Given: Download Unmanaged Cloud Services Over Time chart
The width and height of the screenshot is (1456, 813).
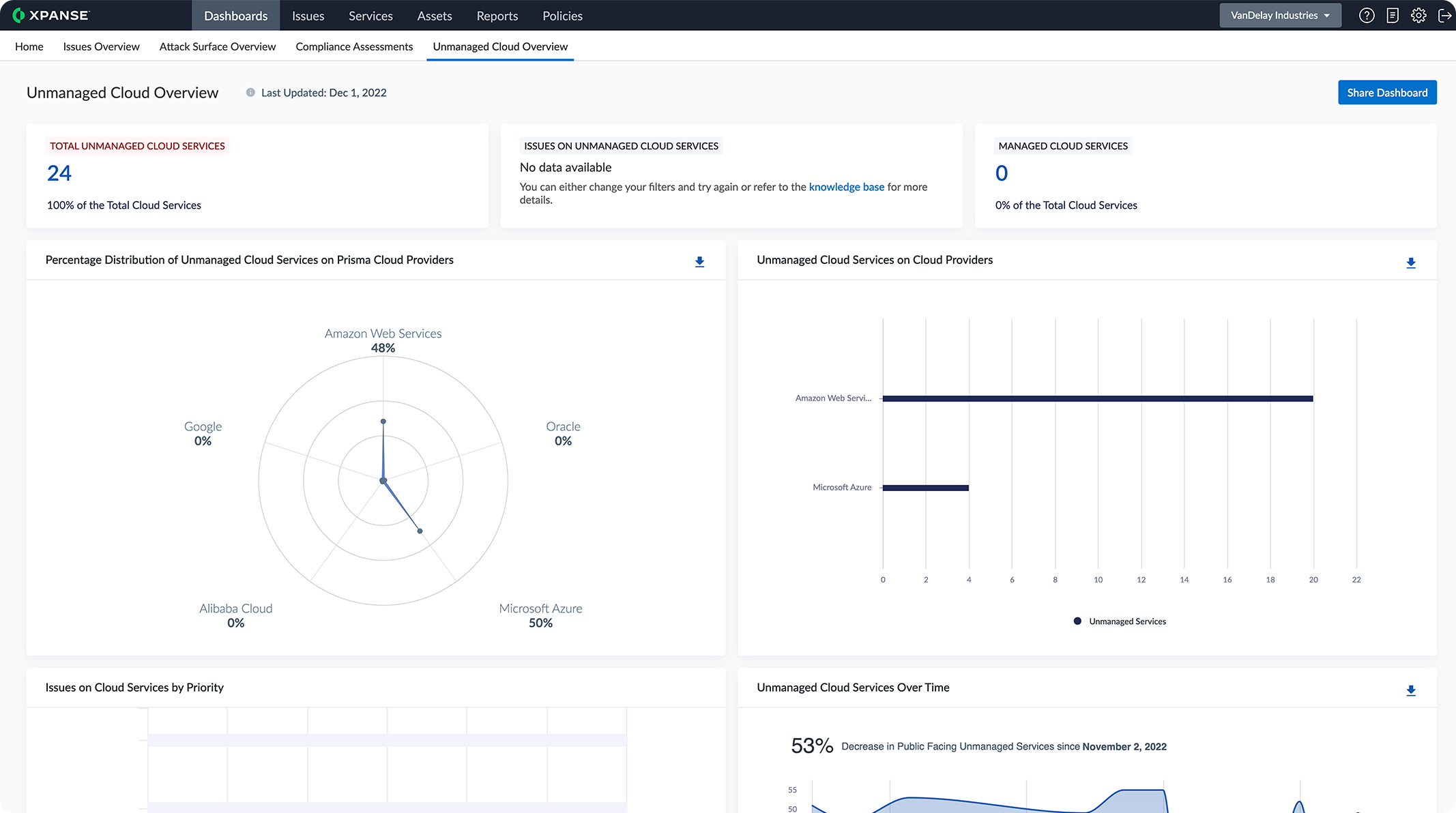Looking at the screenshot, I should click(x=1411, y=690).
